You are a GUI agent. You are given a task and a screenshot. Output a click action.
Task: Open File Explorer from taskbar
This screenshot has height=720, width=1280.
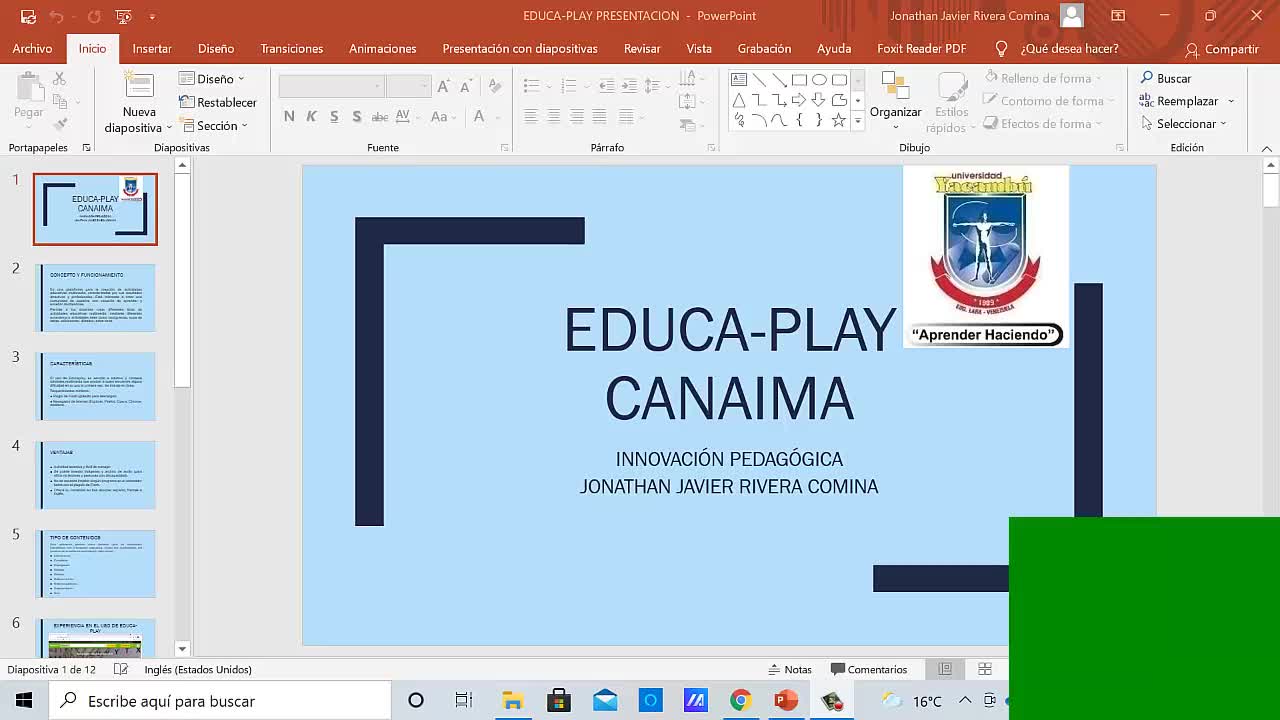click(512, 701)
